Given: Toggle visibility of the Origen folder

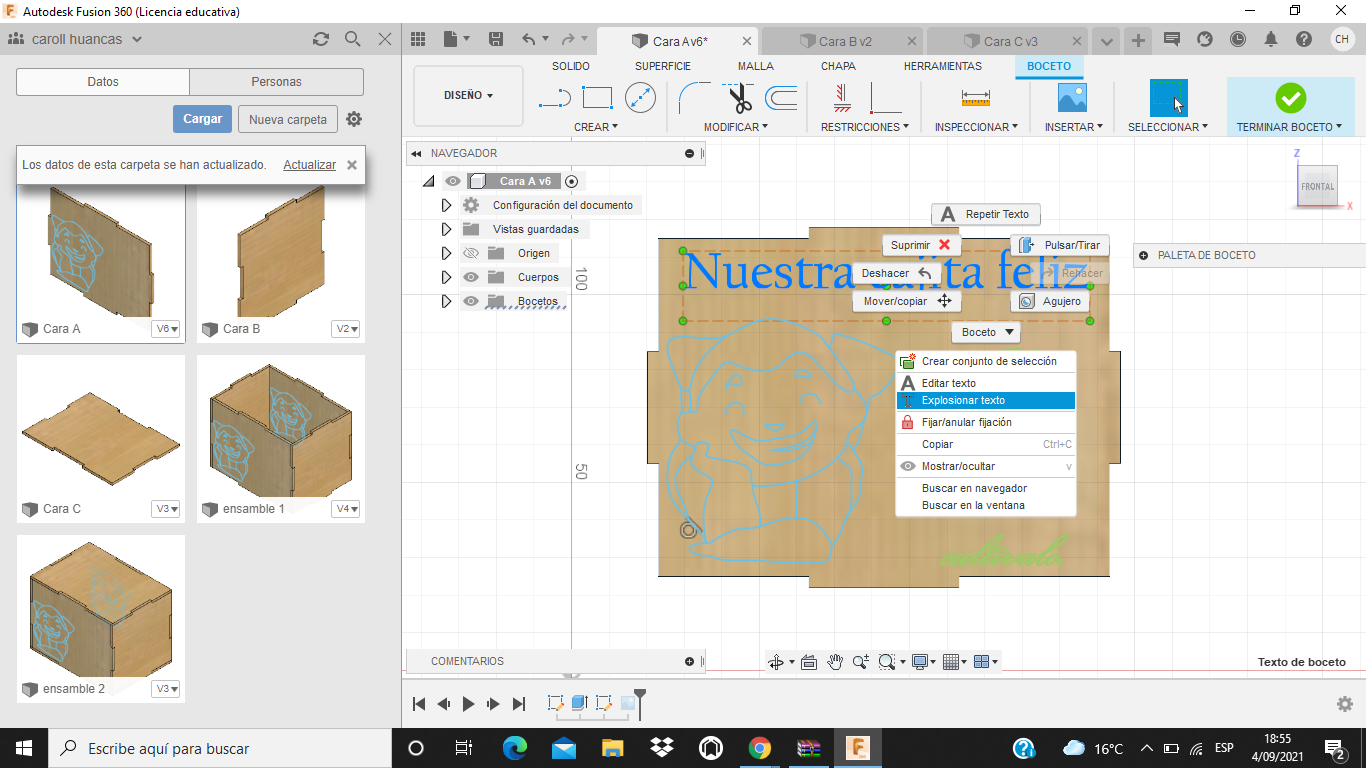Looking at the screenshot, I should pos(471,254).
